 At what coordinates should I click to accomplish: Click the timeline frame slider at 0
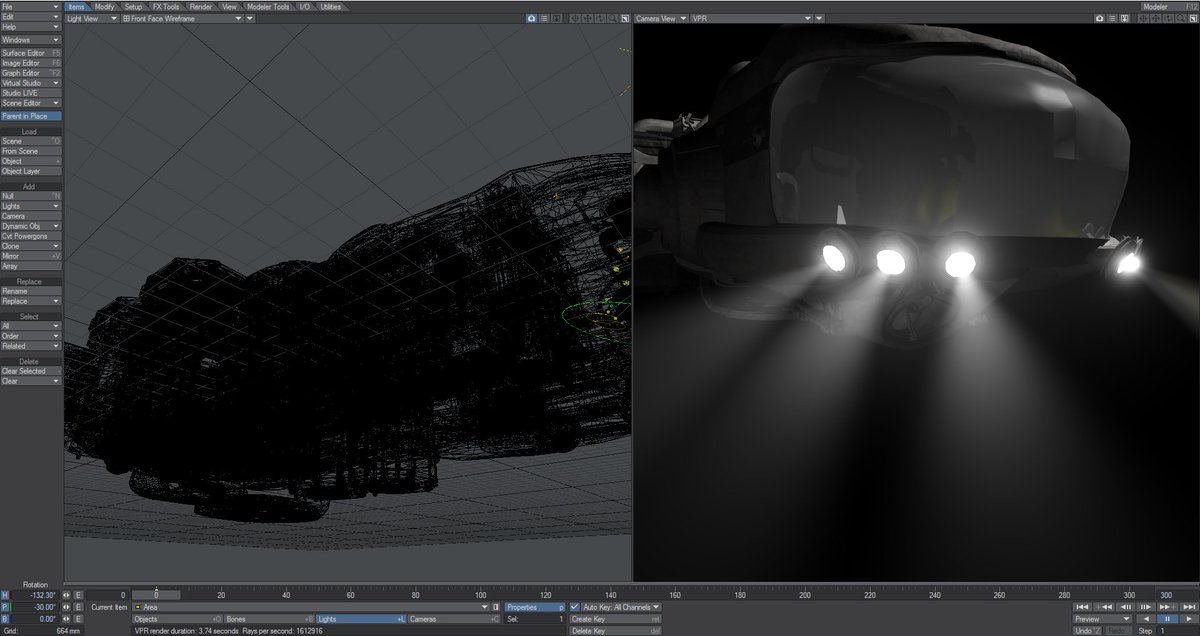[156, 595]
